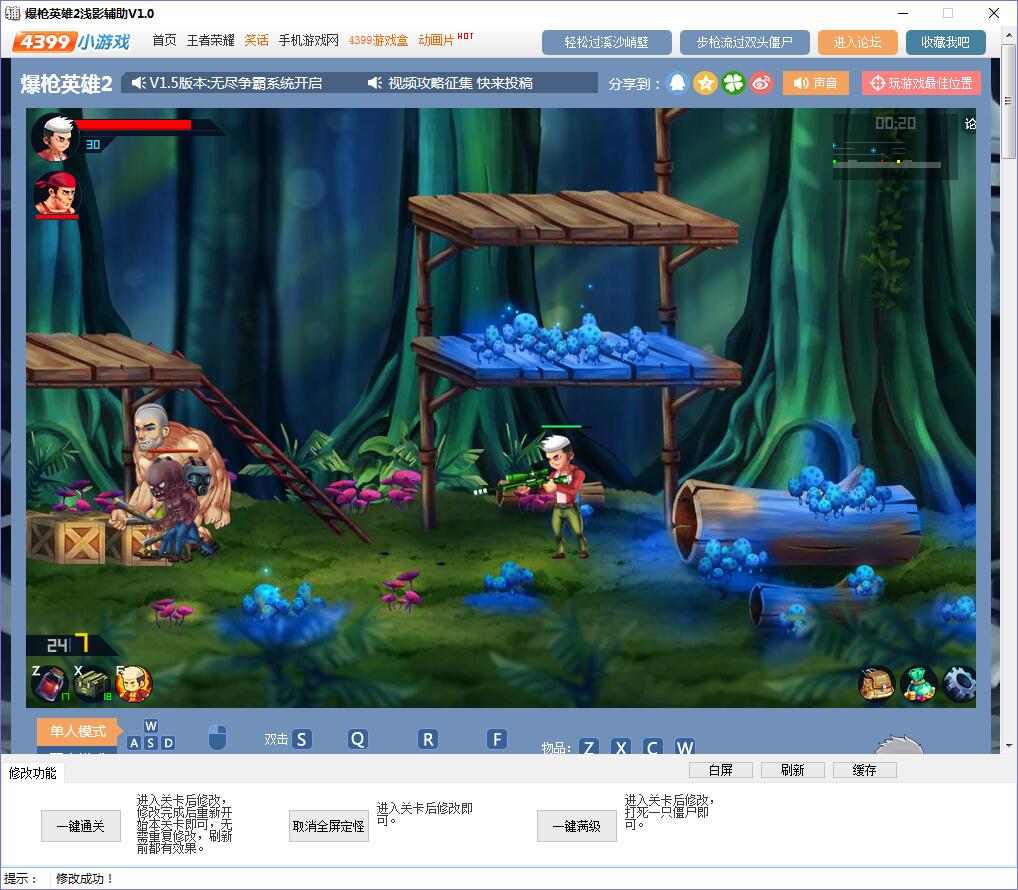Click 步枪流过双头僵尸 guide button
1018x890 pixels.
[x=745, y=42]
